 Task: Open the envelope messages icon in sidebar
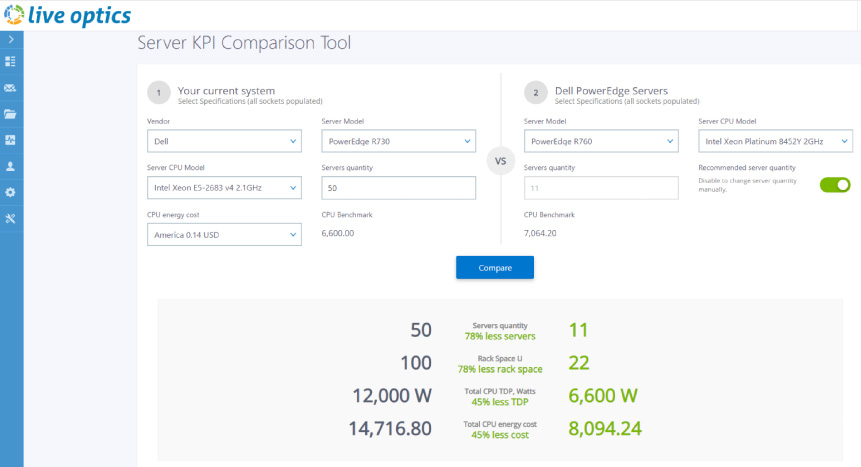[10, 88]
